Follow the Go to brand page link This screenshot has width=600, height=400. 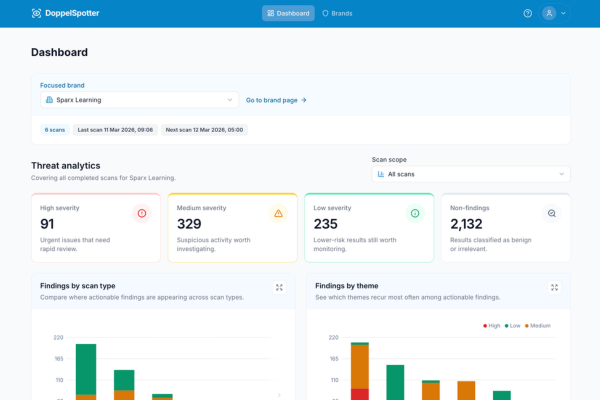coord(276,100)
